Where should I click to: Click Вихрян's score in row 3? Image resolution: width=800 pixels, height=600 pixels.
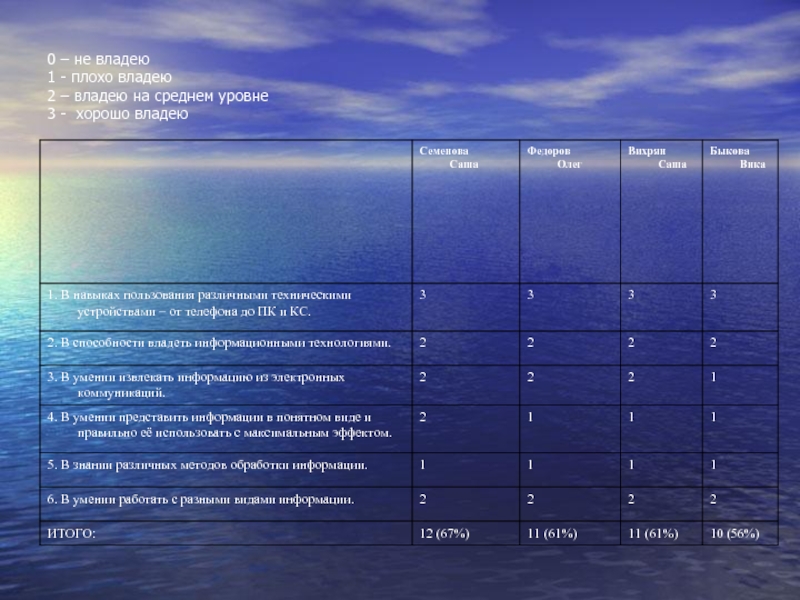(631, 378)
